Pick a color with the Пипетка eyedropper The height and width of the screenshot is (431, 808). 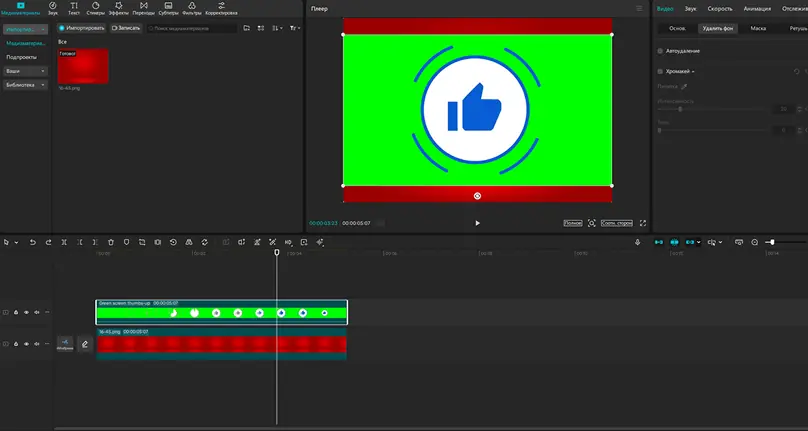point(684,87)
